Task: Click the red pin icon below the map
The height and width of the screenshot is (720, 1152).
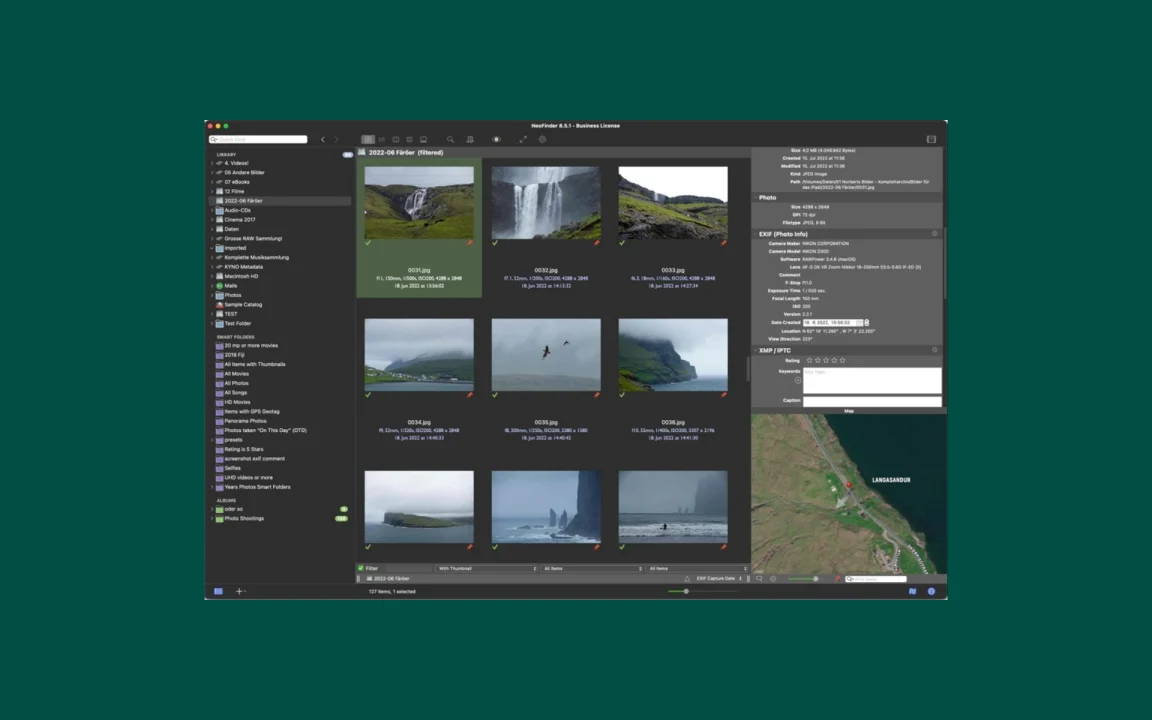Action: click(x=838, y=579)
